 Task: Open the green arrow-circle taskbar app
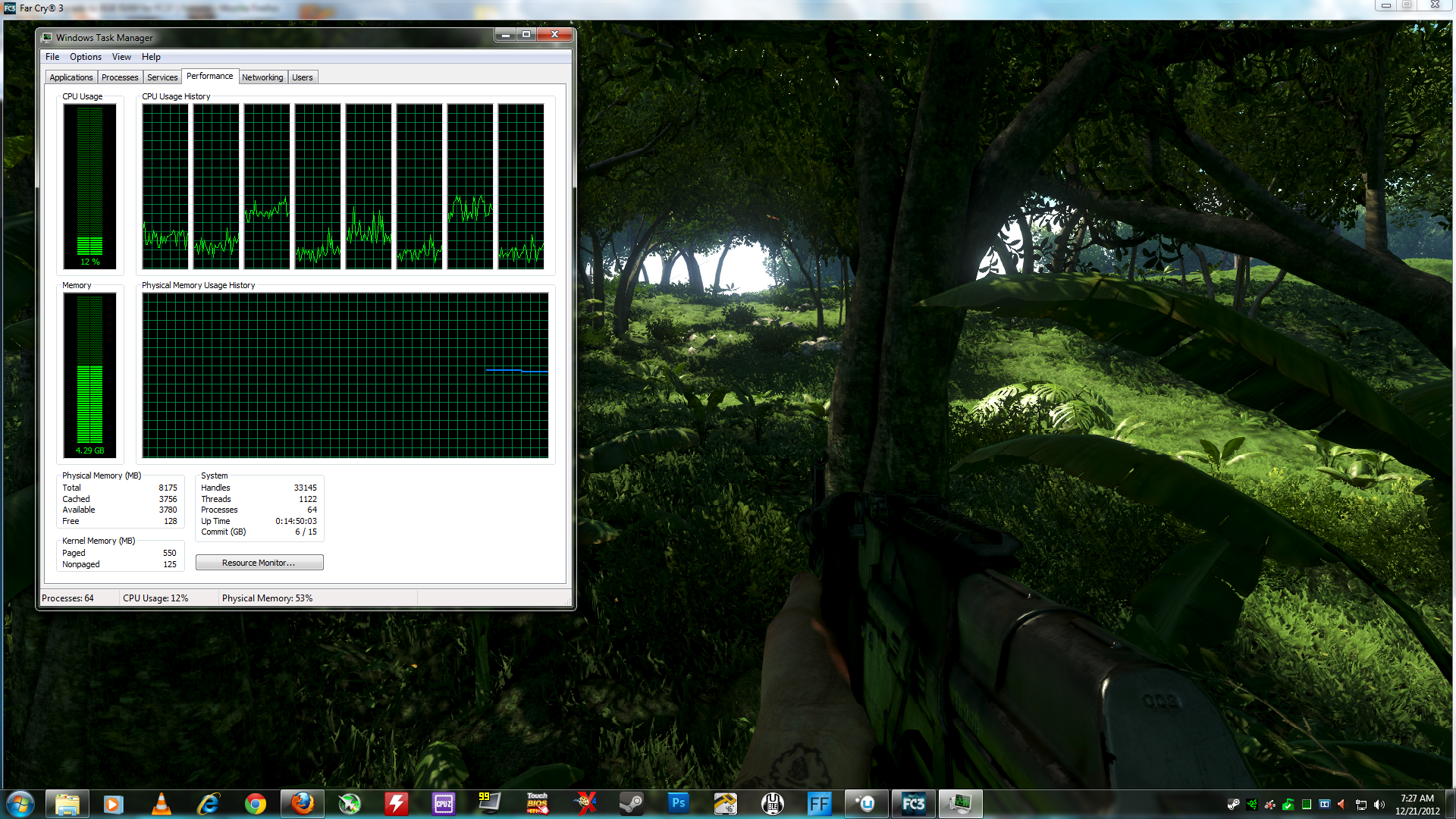coord(350,804)
